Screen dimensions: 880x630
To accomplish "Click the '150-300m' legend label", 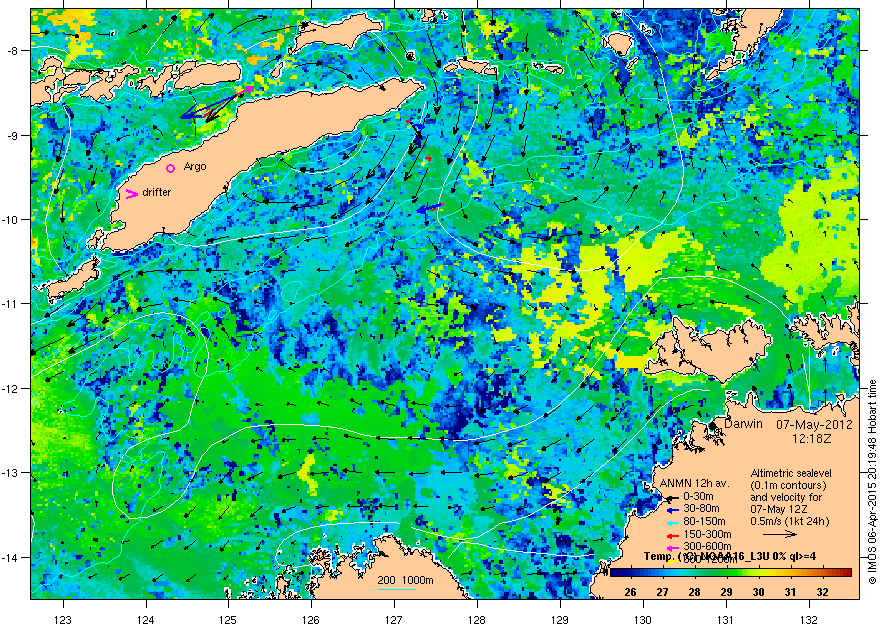I will (707, 534).
